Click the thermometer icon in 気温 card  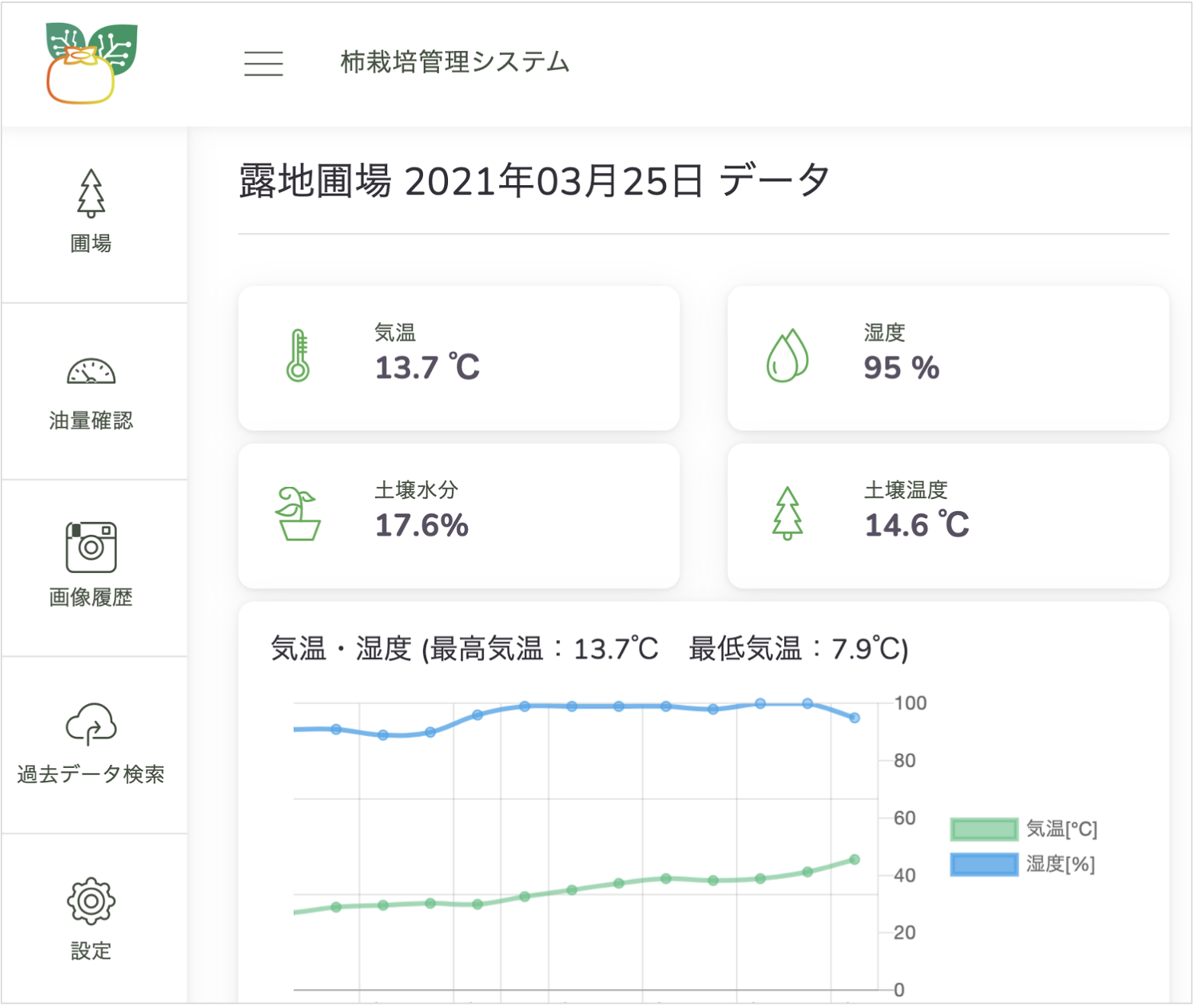click(x=298, y=356)
